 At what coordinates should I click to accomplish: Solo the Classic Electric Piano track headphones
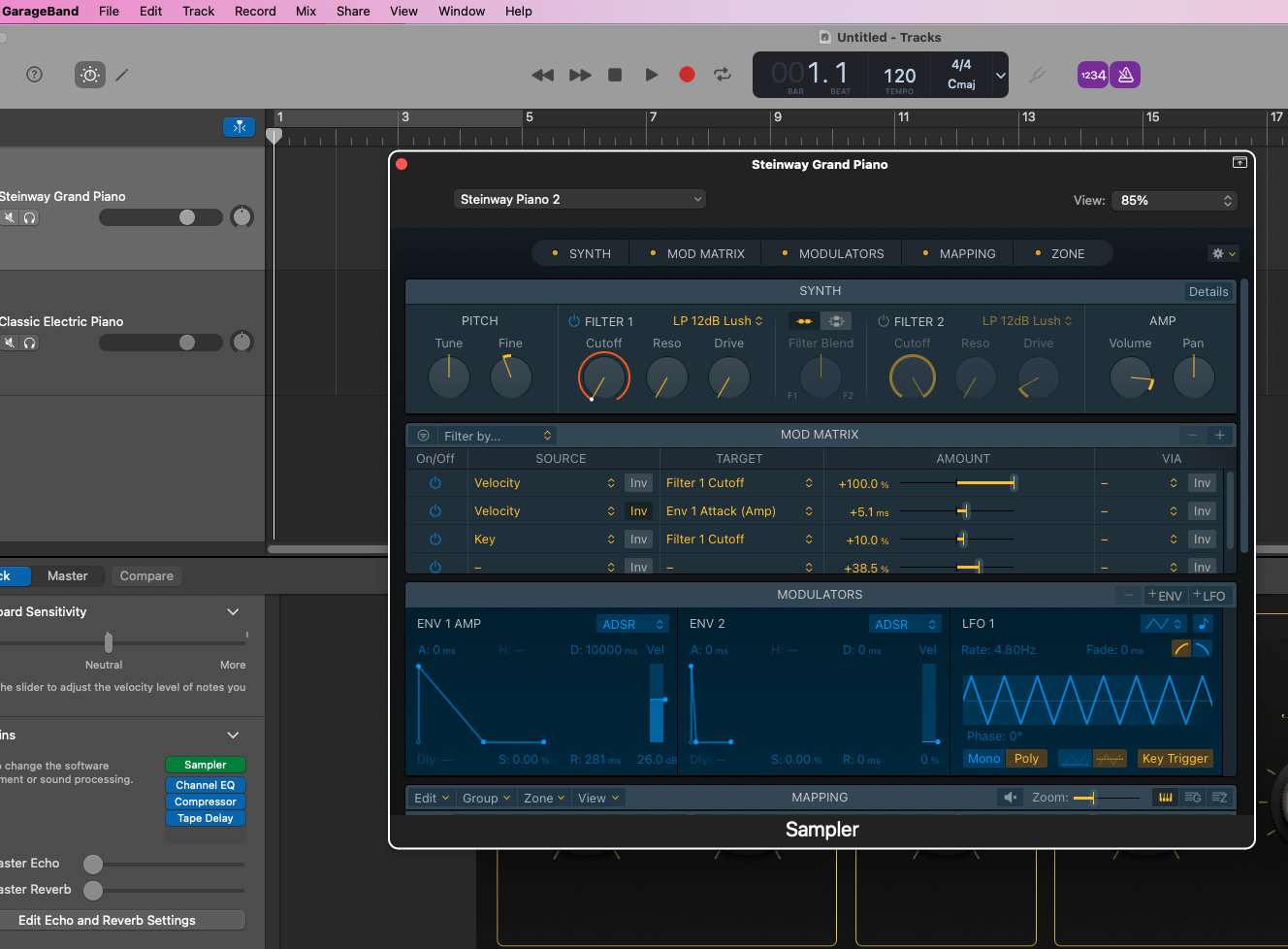[x=30, y=343]
